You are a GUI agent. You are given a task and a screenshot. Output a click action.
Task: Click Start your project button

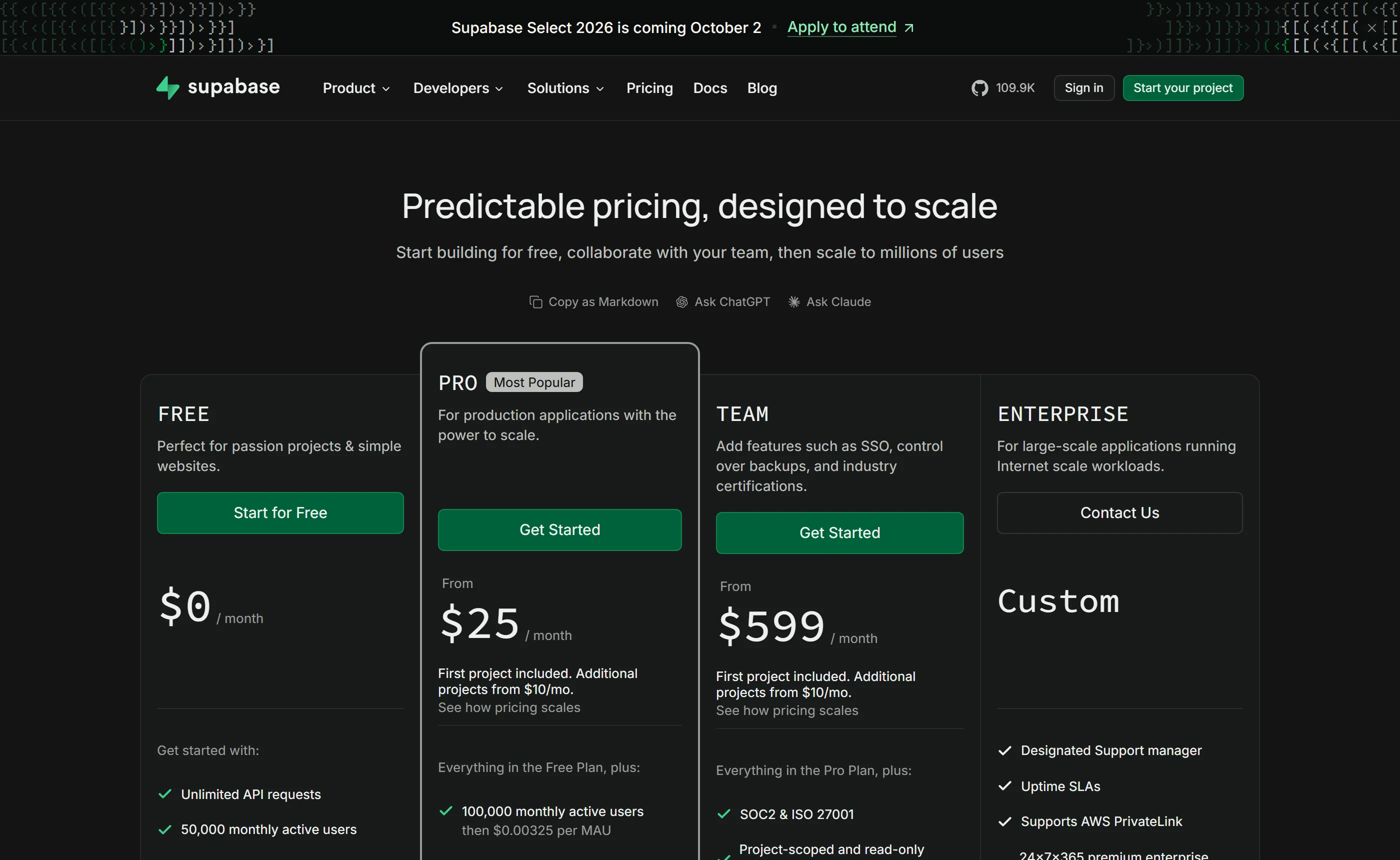pyautogui.click(x=1183, y=88)
